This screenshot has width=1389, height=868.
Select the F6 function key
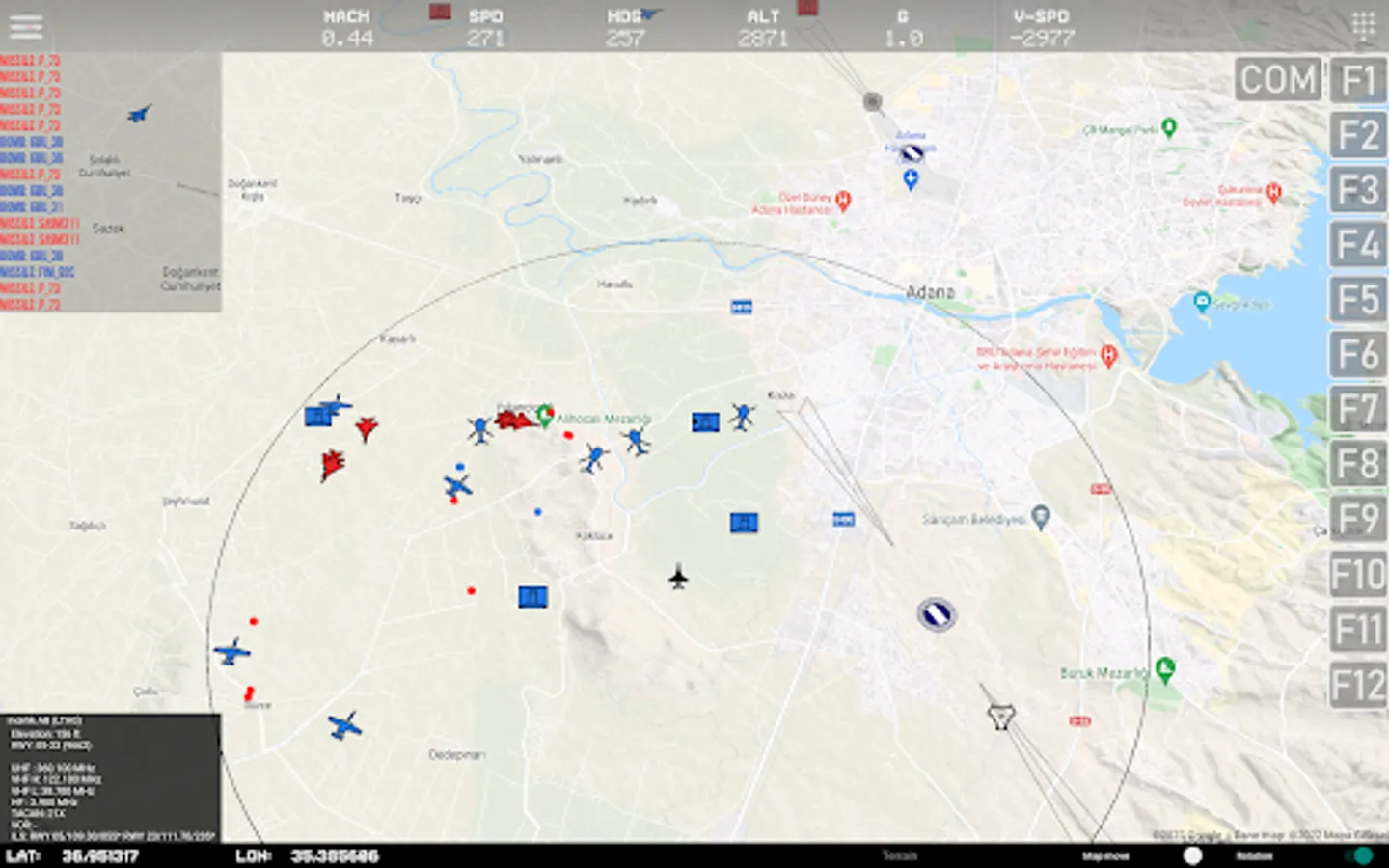coord(1358,355)
